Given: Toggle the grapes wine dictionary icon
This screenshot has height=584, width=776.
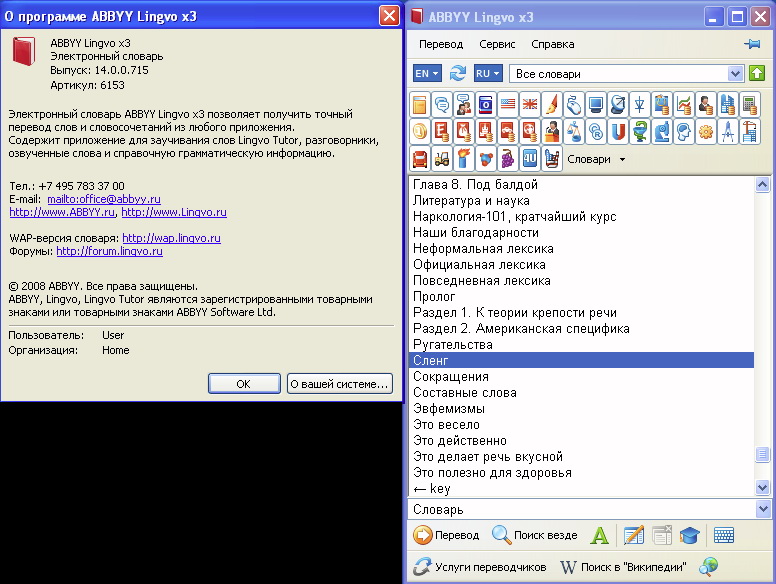Looking at the screenshot, I should point(508,159).
